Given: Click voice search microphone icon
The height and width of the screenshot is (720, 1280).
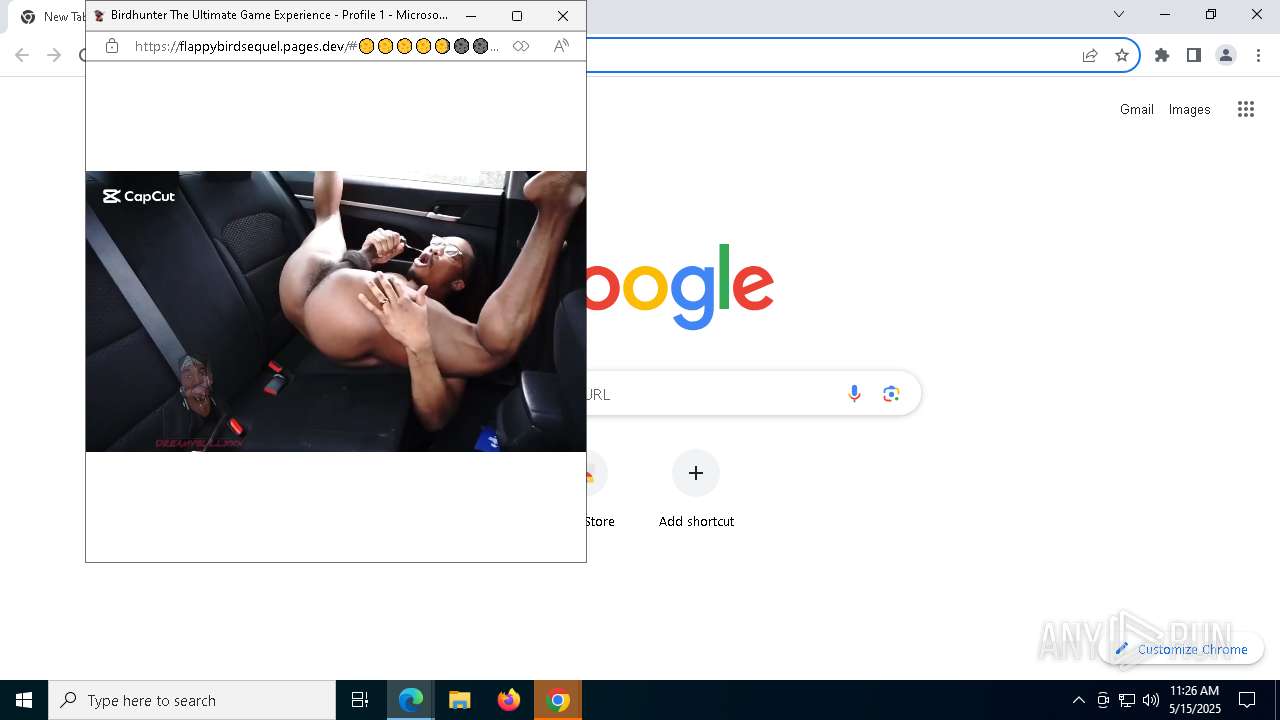Looking at the screenshot, I should [x=854, y=394].
